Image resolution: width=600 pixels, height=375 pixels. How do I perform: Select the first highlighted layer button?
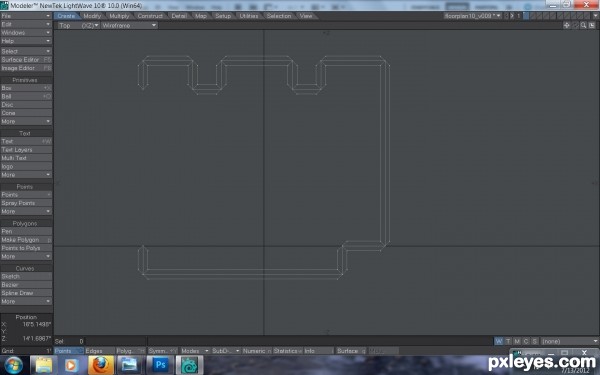pyautogui.click(x=526, y=16)
